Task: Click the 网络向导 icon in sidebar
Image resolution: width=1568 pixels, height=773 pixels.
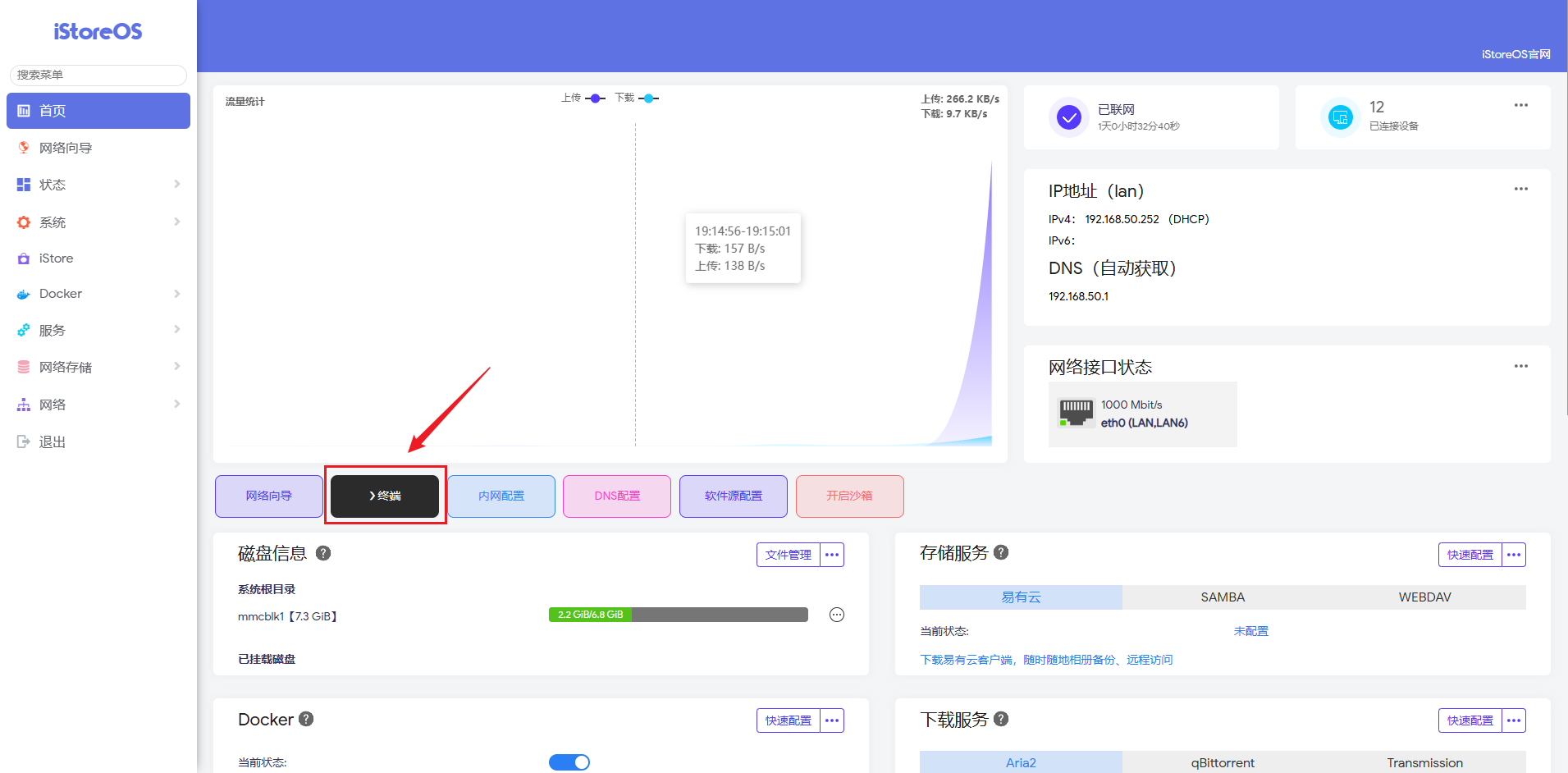Action: pyautogui.click(x=24, y=148)
